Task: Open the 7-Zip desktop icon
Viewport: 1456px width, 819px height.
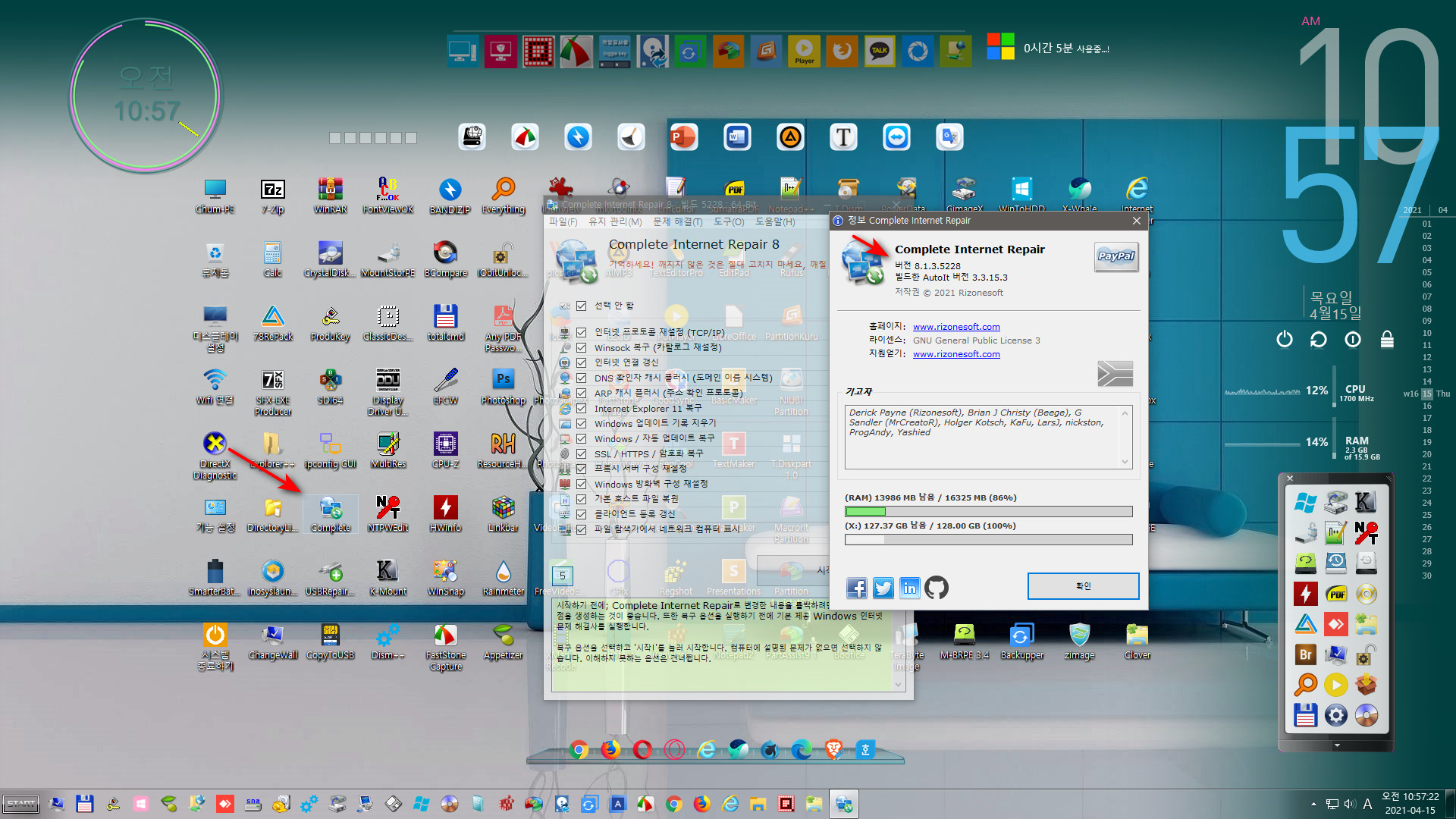Action: 273,196
